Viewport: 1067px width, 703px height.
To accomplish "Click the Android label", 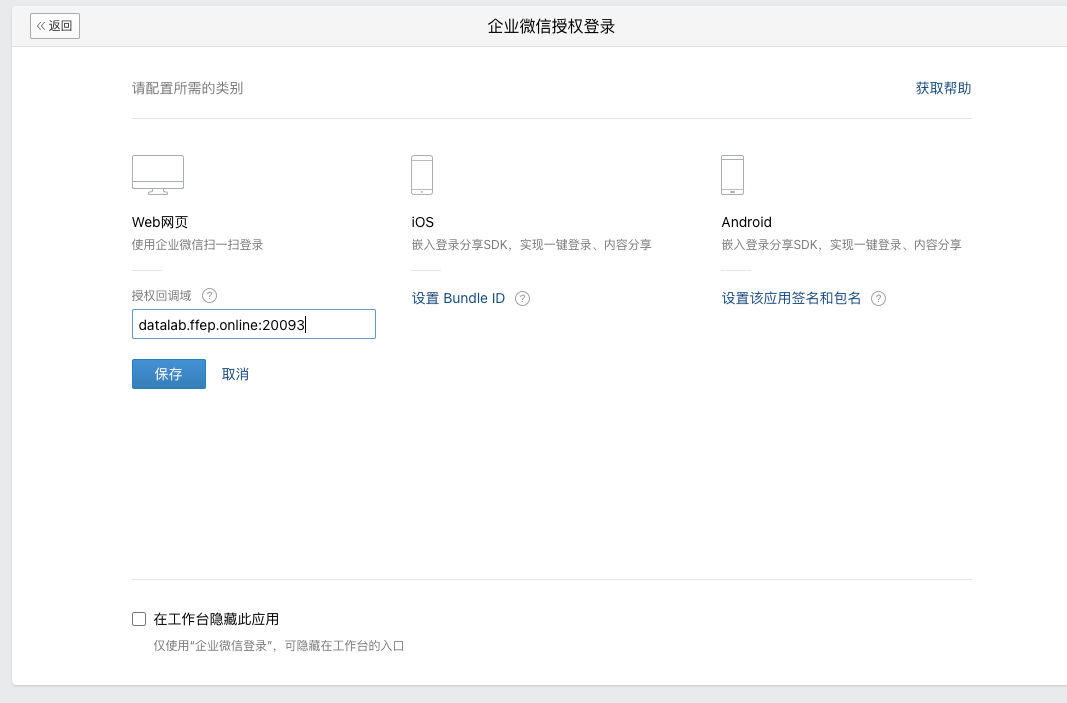I will click(x=746, y=222).
